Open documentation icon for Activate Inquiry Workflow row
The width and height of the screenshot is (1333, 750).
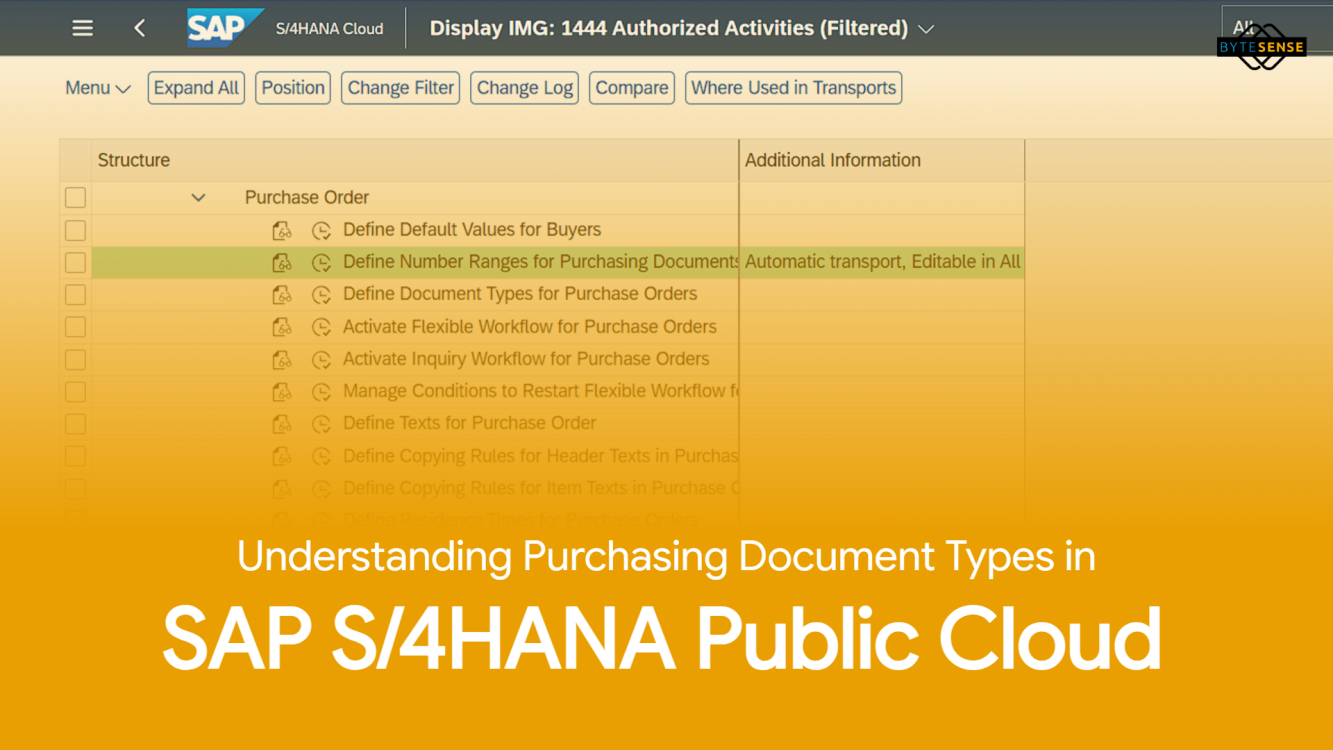(x=282, y=359)
